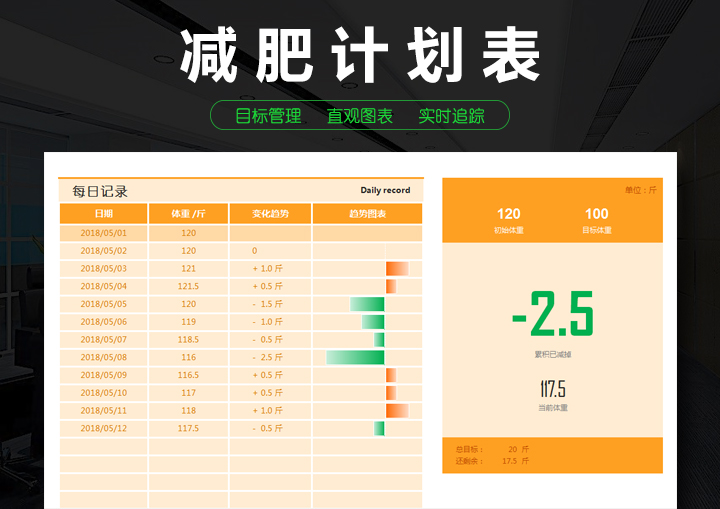Click the 目标管理 label in green banner

pos(268,116)
